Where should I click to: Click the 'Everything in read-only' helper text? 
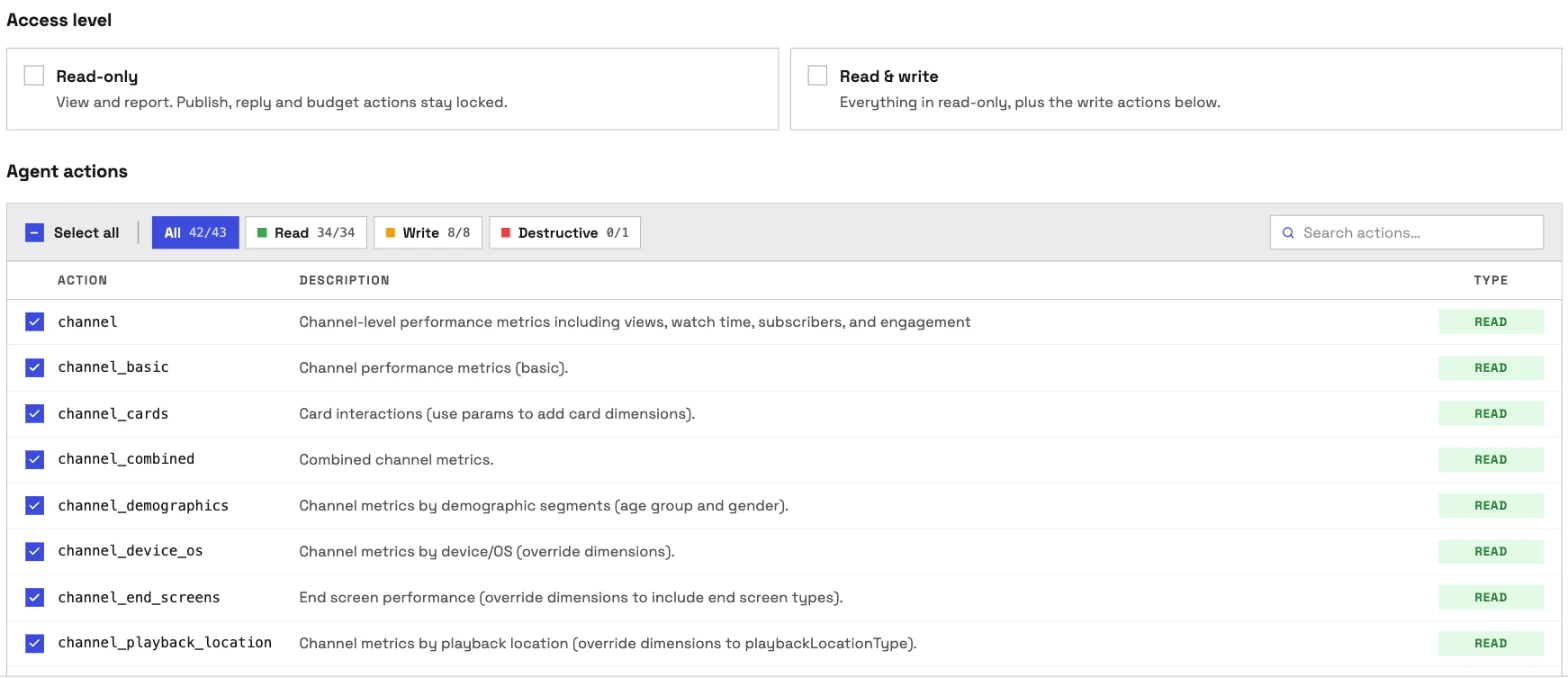pos(1030,102)
